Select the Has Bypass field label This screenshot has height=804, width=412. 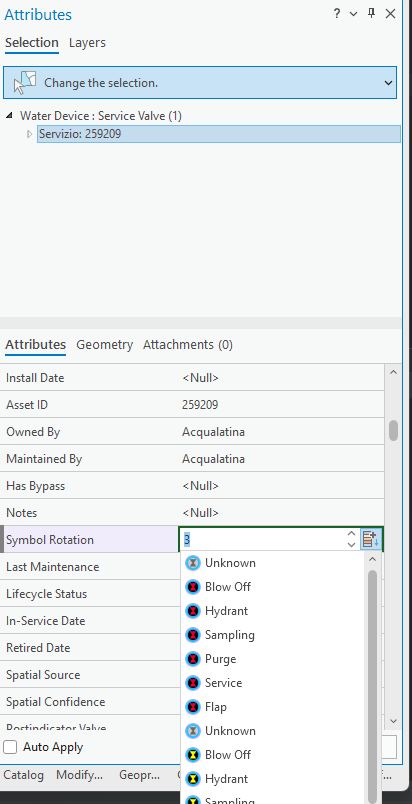pyautogui.click(x=35, y=486)
